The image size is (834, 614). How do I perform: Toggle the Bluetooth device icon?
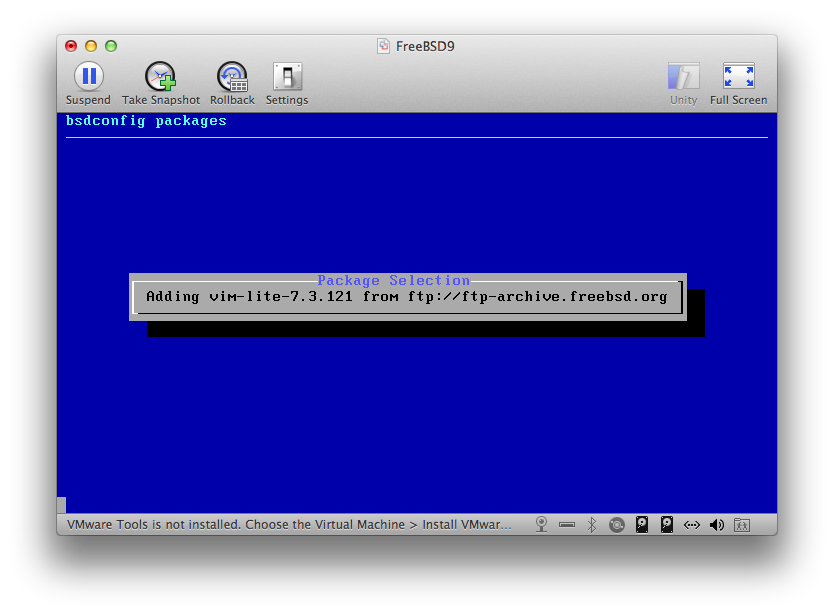591,525
